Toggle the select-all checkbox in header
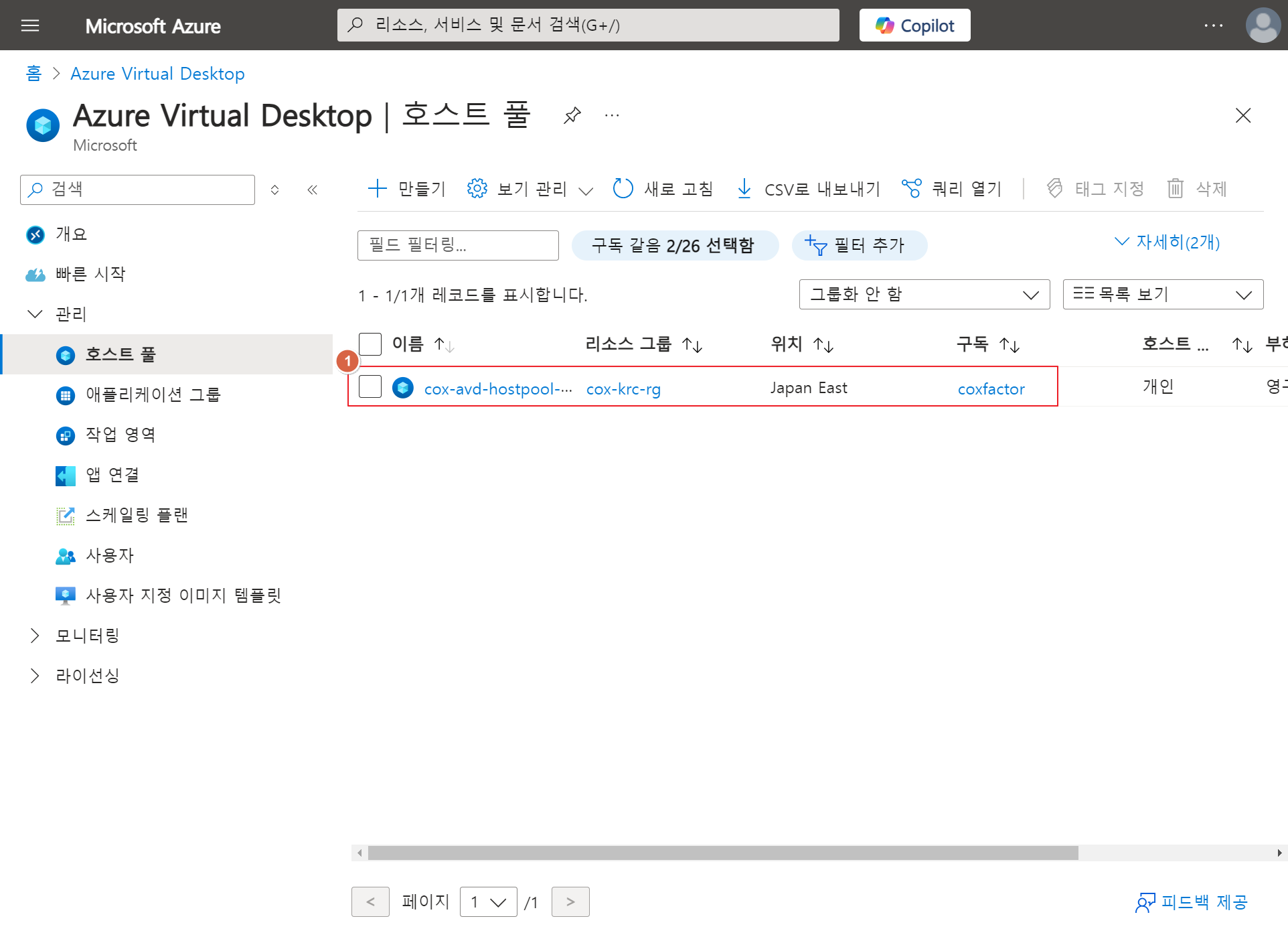The height and width of the screenshot is (941, 1288). (x=370, y=344)
